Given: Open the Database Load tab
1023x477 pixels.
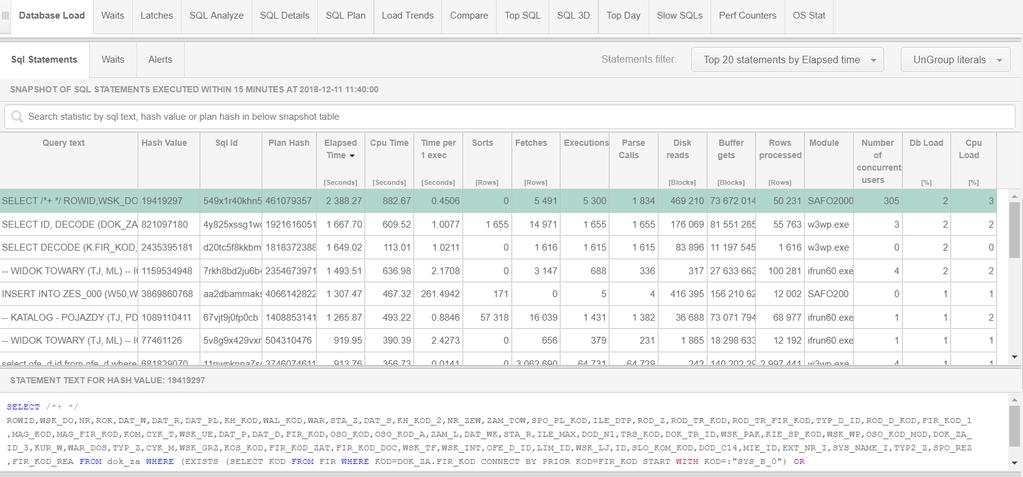Looking at the screenshot, I should tap(52, 16).
